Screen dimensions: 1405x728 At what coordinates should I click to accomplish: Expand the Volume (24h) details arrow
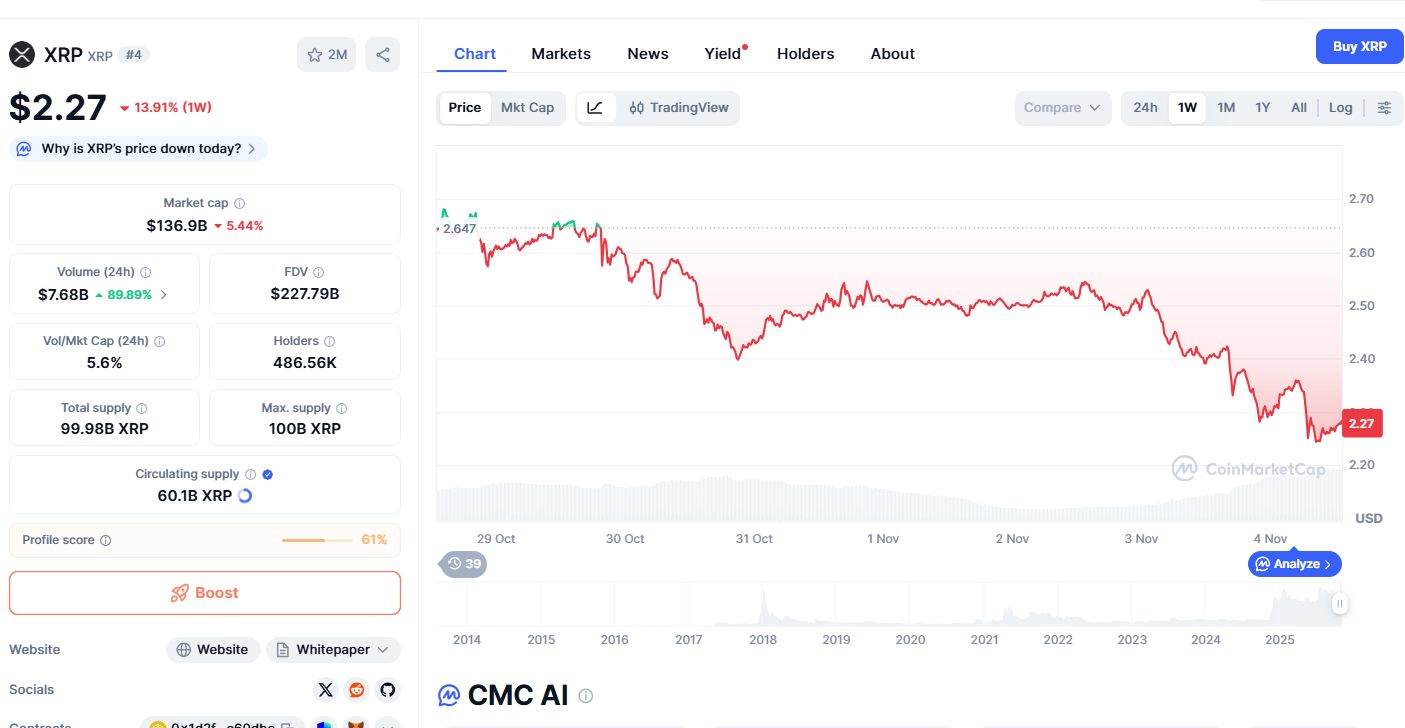(x=164, y=294)
